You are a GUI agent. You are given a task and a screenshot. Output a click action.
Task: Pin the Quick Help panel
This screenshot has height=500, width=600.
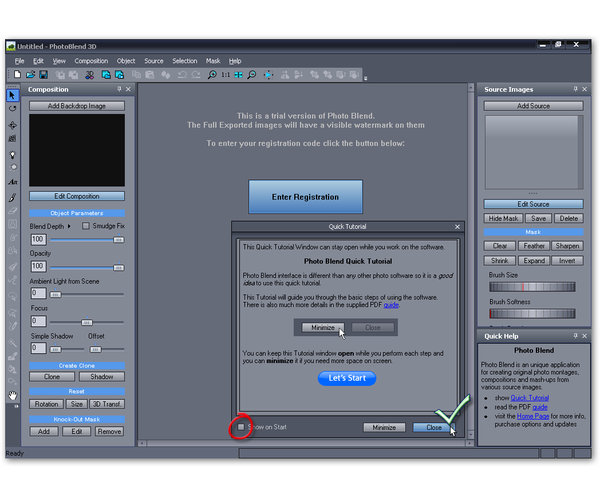[x=576, y=336]
